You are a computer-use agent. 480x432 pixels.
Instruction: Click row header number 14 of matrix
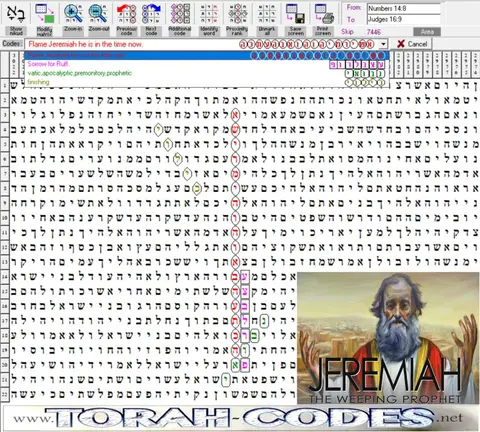(x=5, y=276)
